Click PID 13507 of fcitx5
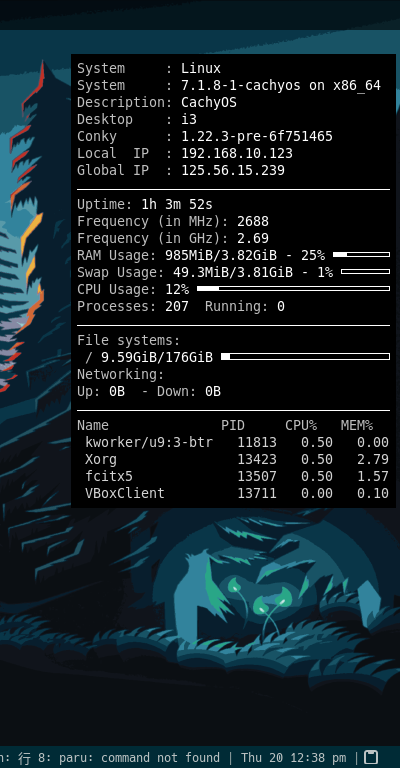 (x=257, y=476)
